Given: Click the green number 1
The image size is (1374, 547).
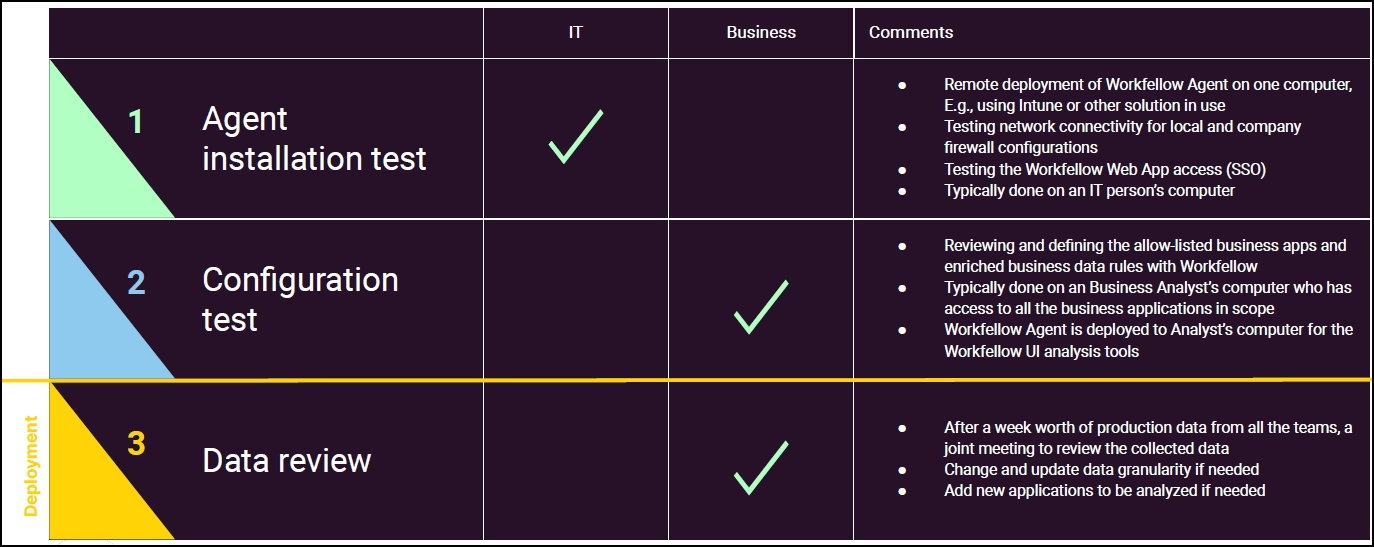Looking at the screenshot, I should pyautogui.click(x=136, y=122).
